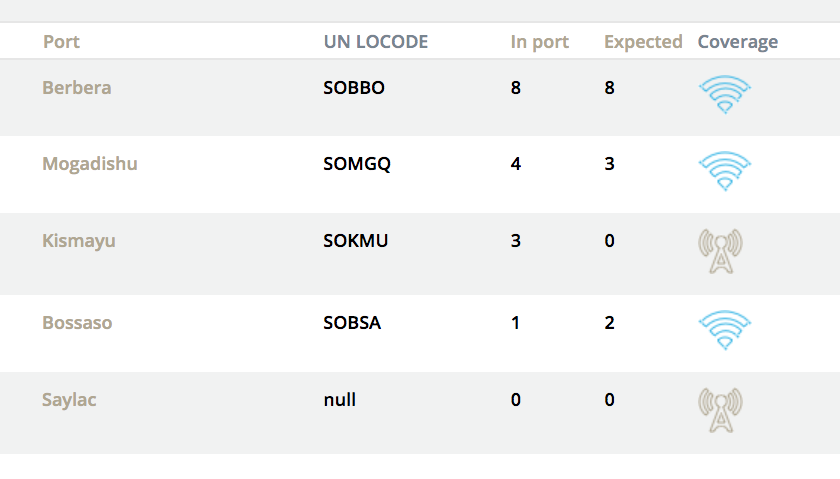The image size is (840, 479).
Task: Select the SOKMU locode cell
Action: pyautogui.click(x=355, y=241)
